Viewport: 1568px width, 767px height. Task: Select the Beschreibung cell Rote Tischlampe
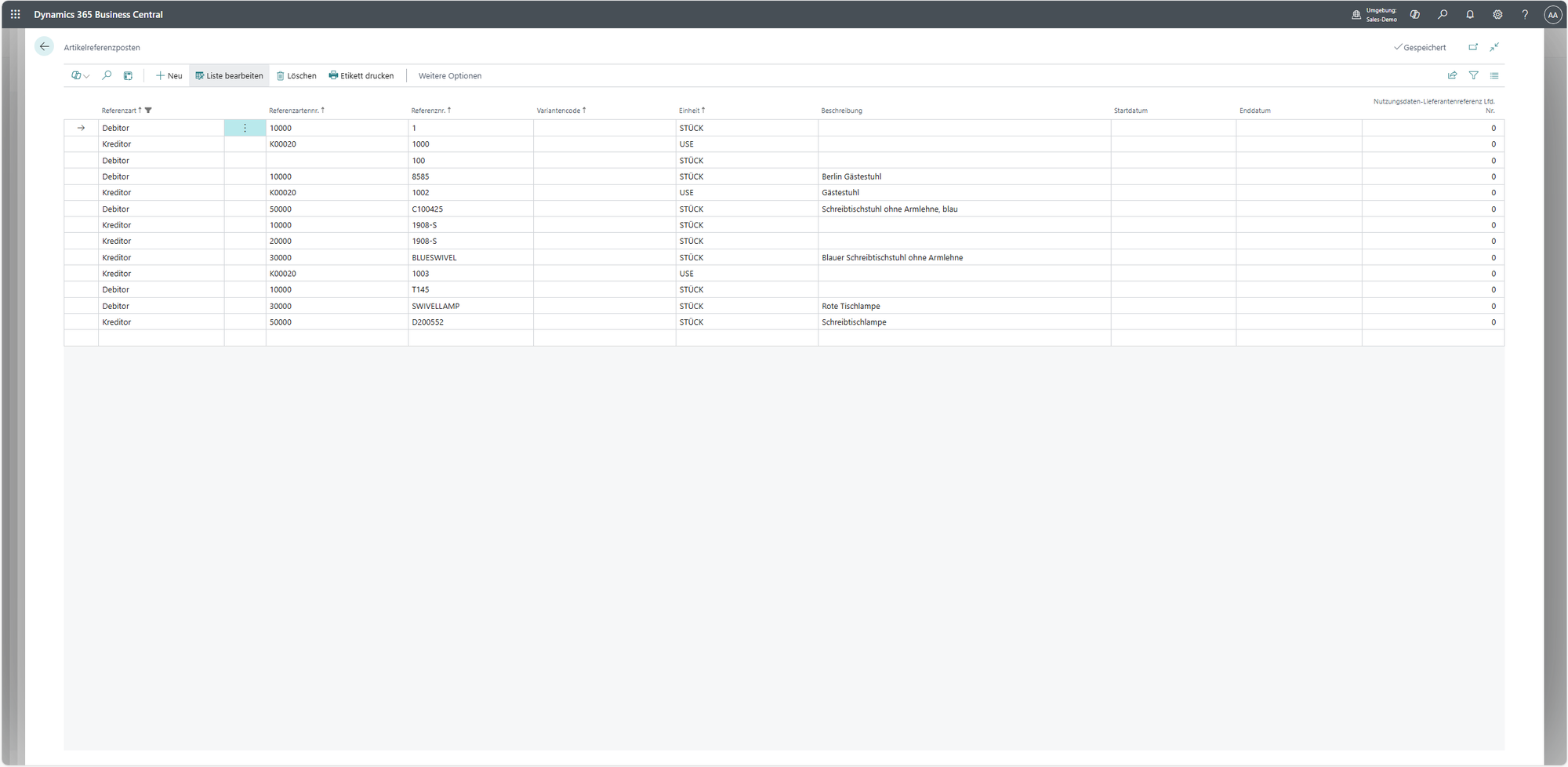(x=851, y=306)
